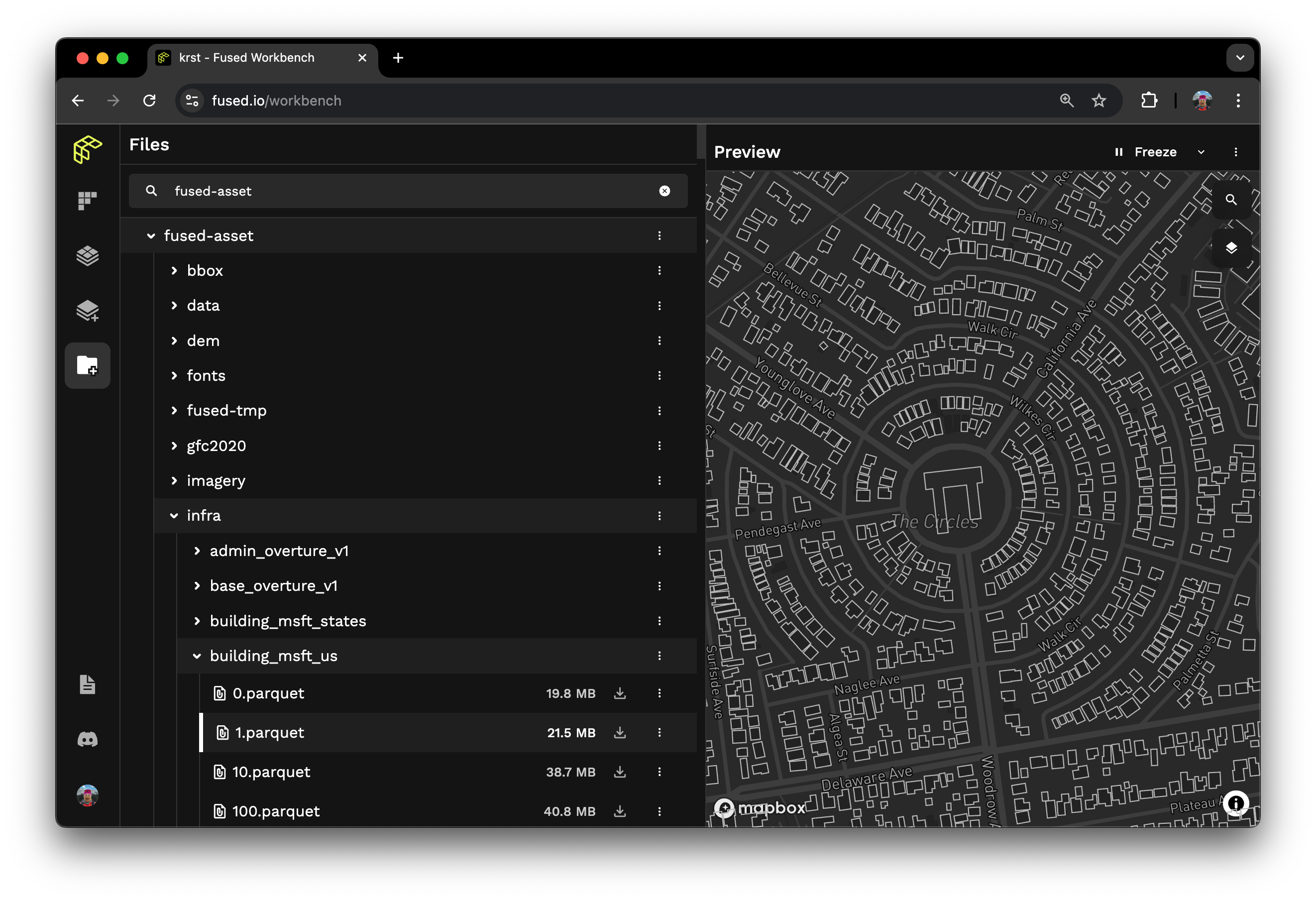This screenshot has width=1316, height=901.
Task: Open the map basemap layers button
Action: pos(1230,248)
